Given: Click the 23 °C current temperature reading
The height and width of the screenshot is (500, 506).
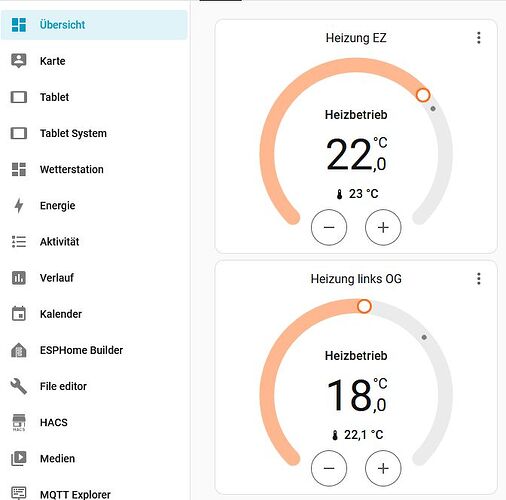Looking at the screenshot, I should [x=363, y=194].
